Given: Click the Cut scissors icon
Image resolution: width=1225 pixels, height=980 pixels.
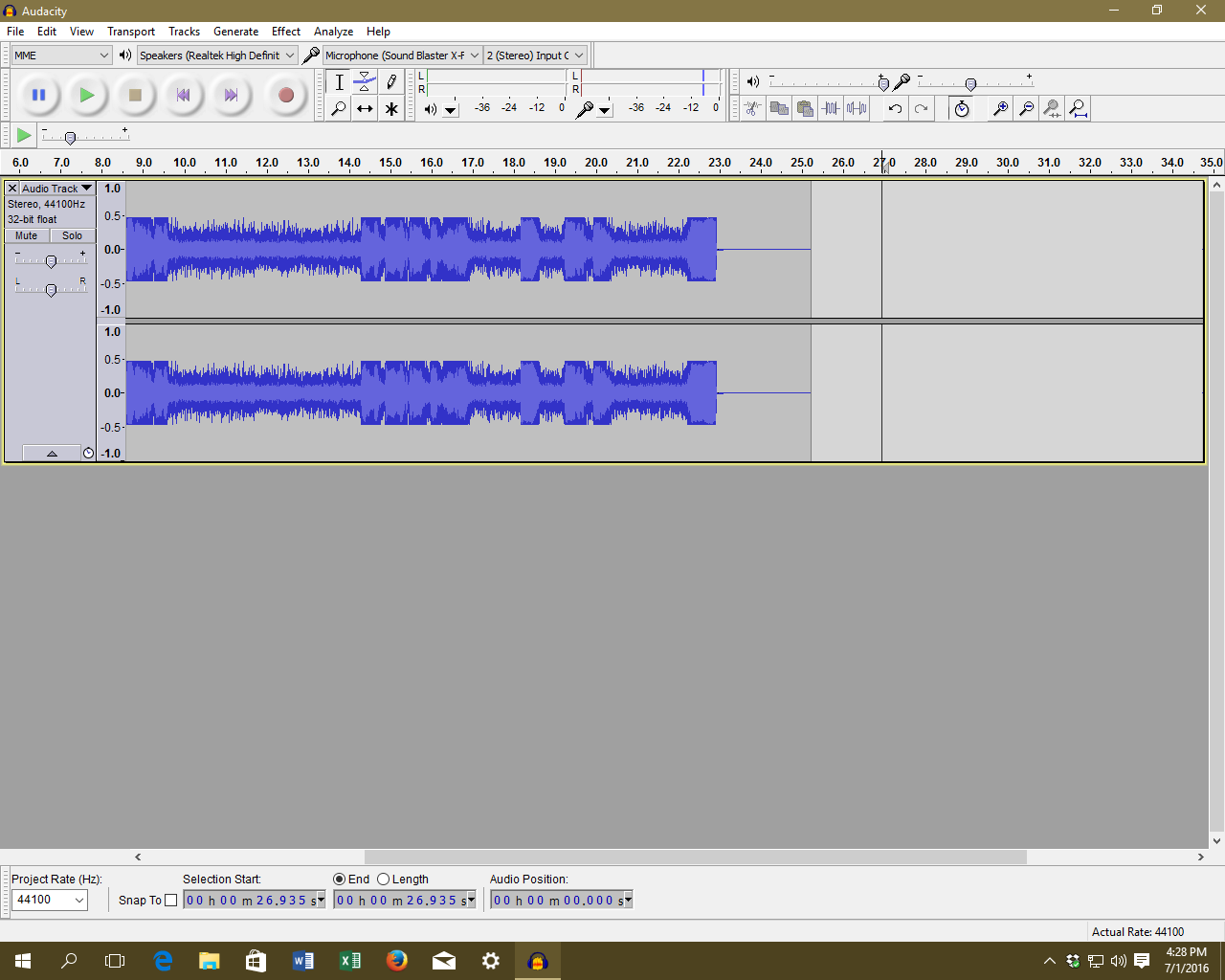Looking at the screenshot, I should pos(753,108).
